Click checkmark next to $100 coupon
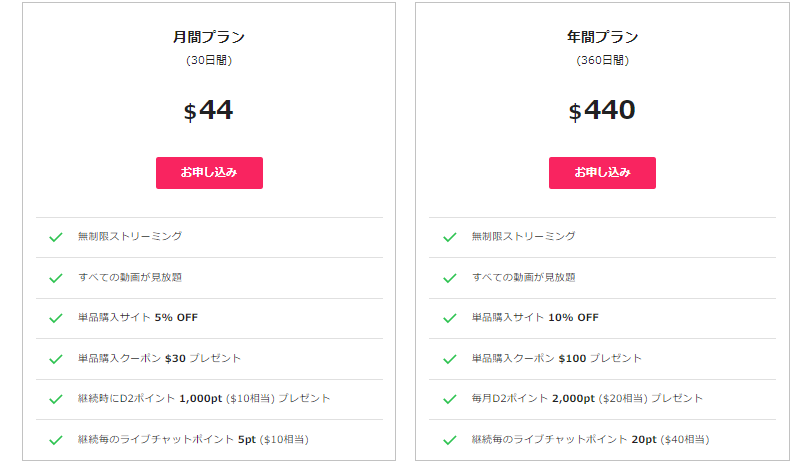The height and width of the screenshot is (470, 805). click(x=450, y=358)
